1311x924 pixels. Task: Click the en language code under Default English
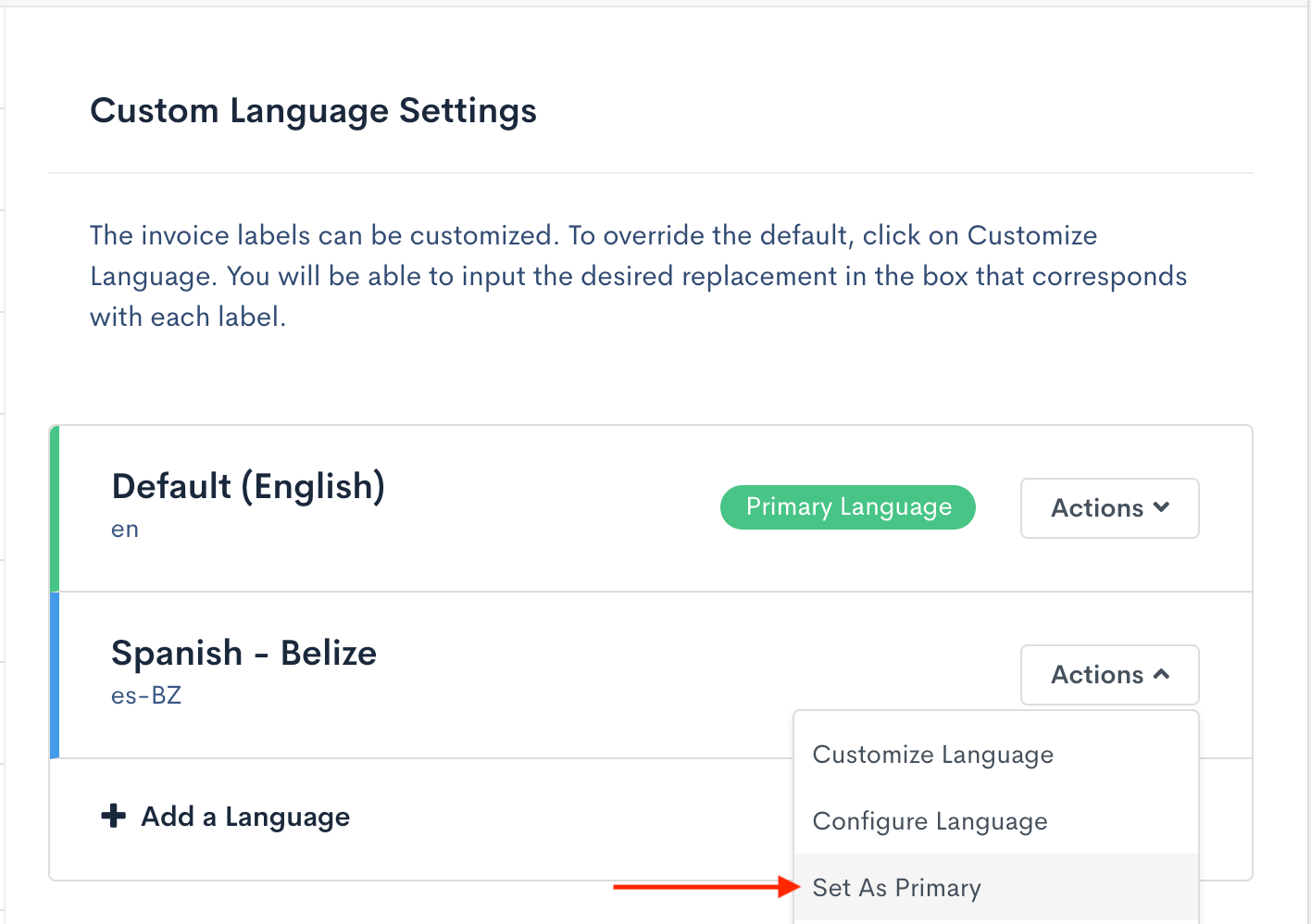tap(124, 528)
